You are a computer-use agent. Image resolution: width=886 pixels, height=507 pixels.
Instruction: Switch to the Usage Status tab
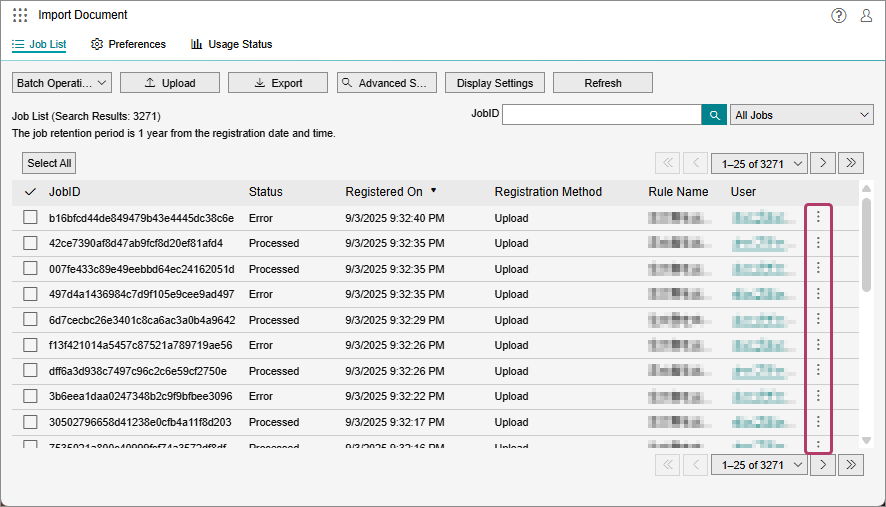coord(231,44)
